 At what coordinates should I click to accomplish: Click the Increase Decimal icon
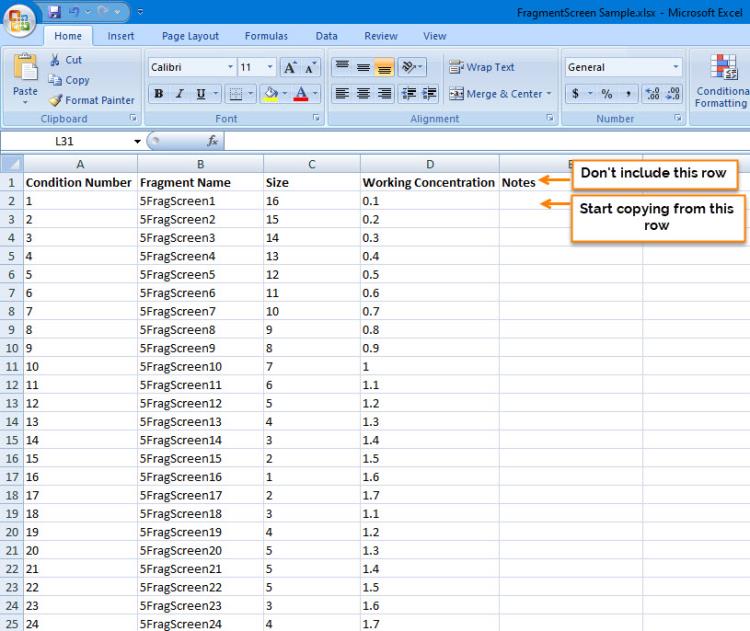(x=650, y=94)
